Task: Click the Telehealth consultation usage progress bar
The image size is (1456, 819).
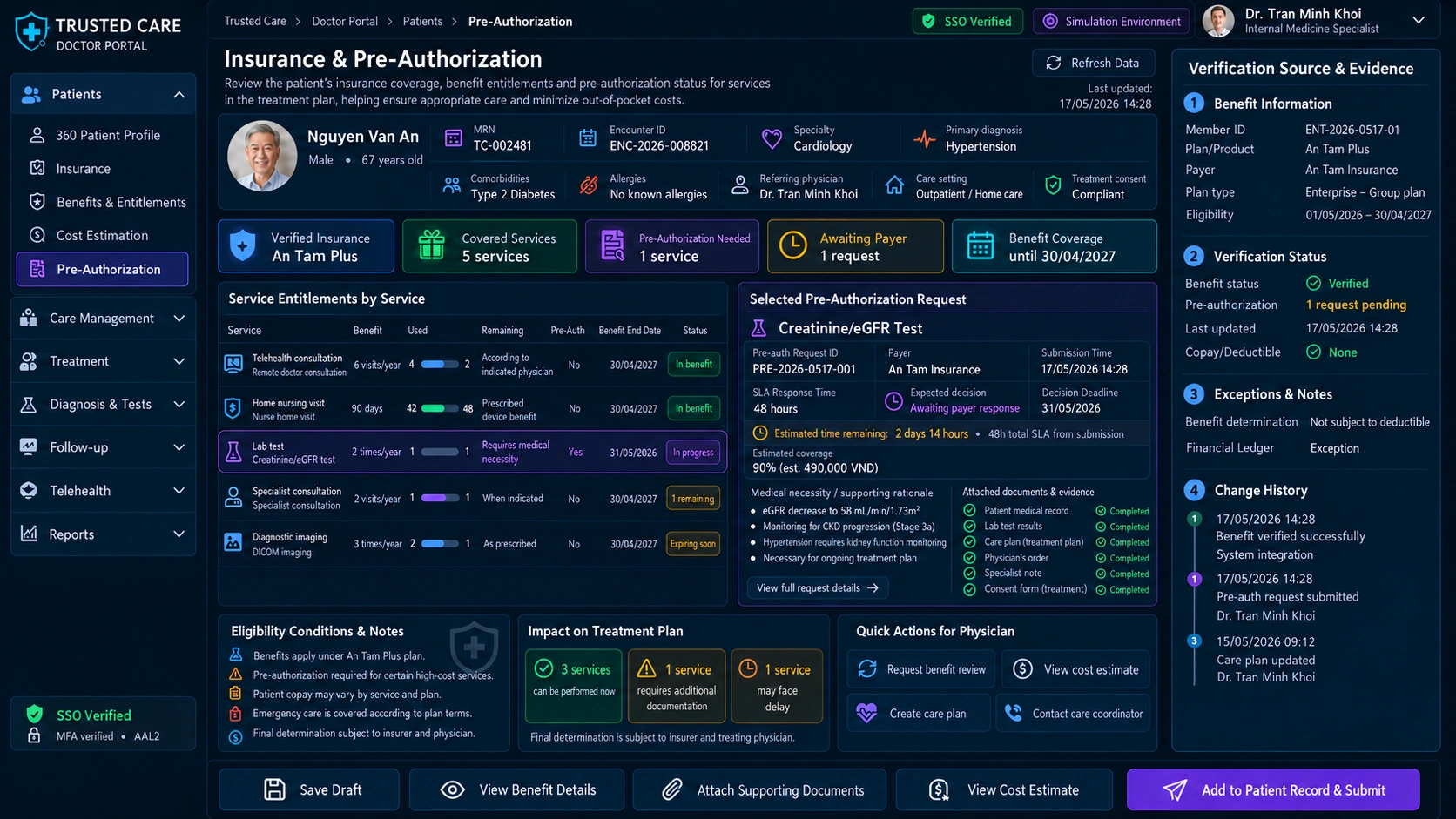Action: click(x=440, y=364)
